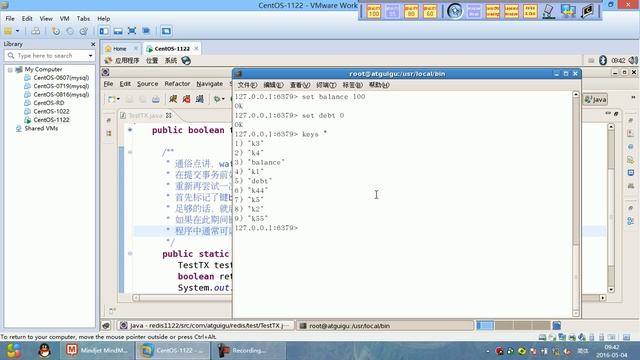This screenshot has width=640, height=360.
Task: Open VMware Tabs menu
Action: (x=83, y=18)
